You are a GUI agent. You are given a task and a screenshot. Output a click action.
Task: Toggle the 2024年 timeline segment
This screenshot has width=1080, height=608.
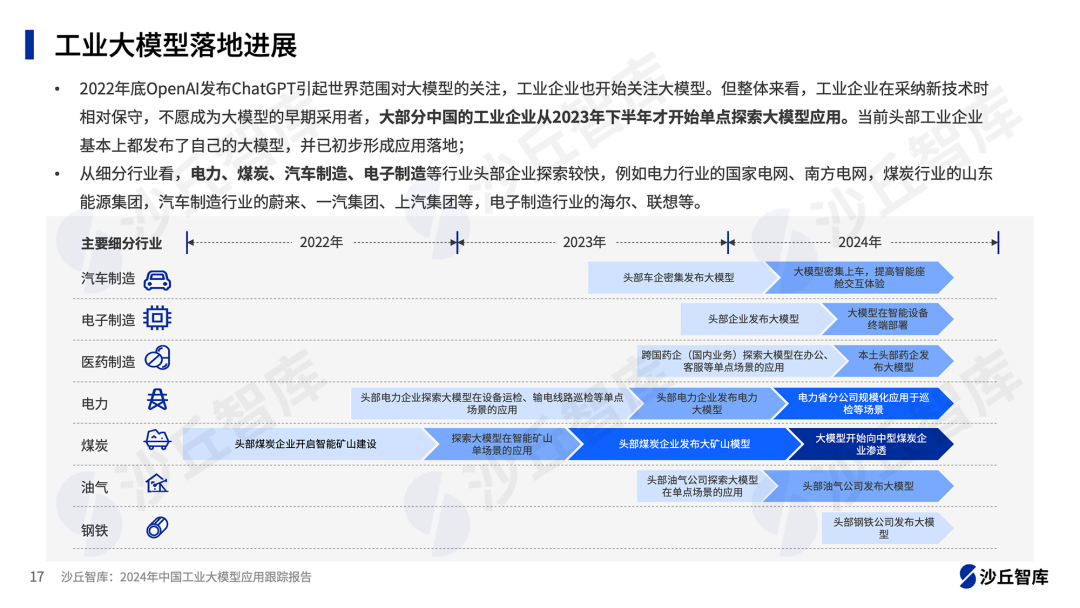[860, 241]
